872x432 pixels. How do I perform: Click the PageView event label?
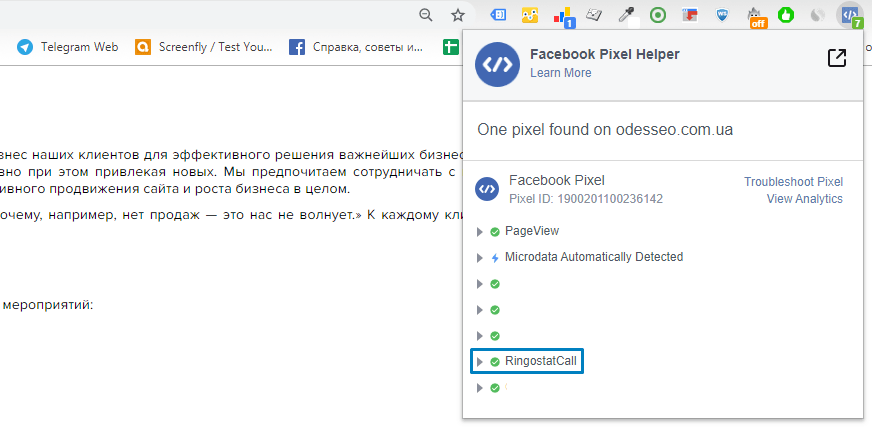[x=532, y=231]
